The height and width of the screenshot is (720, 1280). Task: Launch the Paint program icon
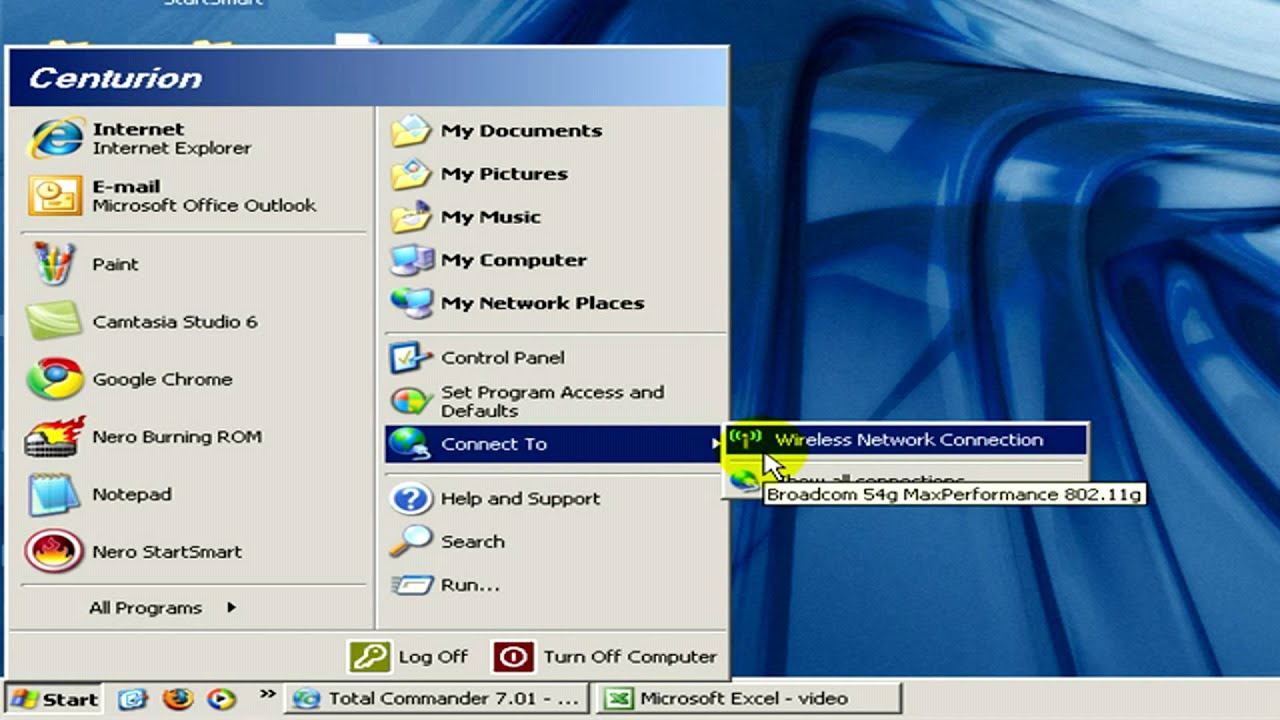(54, 264)
